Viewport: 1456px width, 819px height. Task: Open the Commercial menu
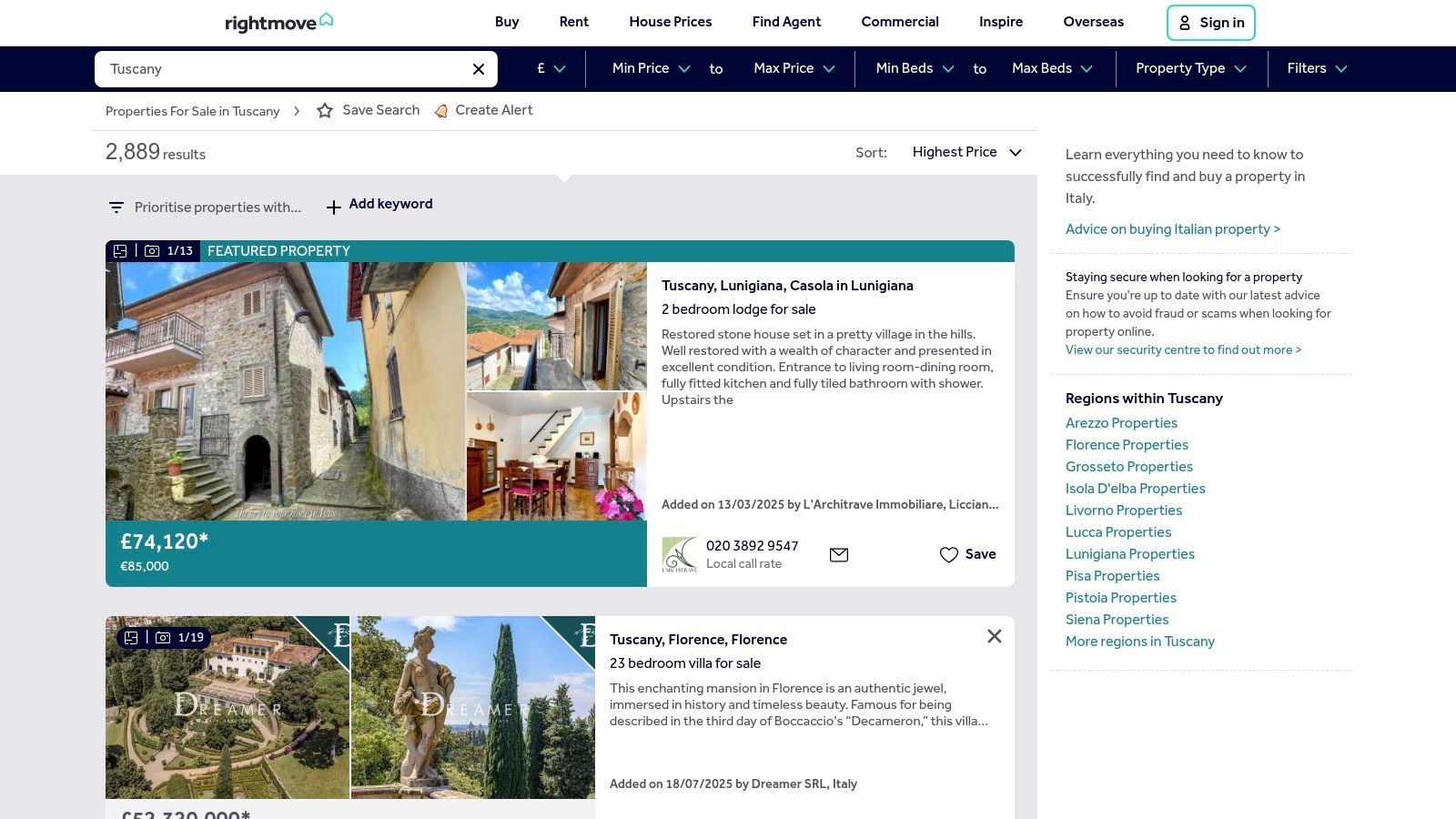tap(900, 22)
